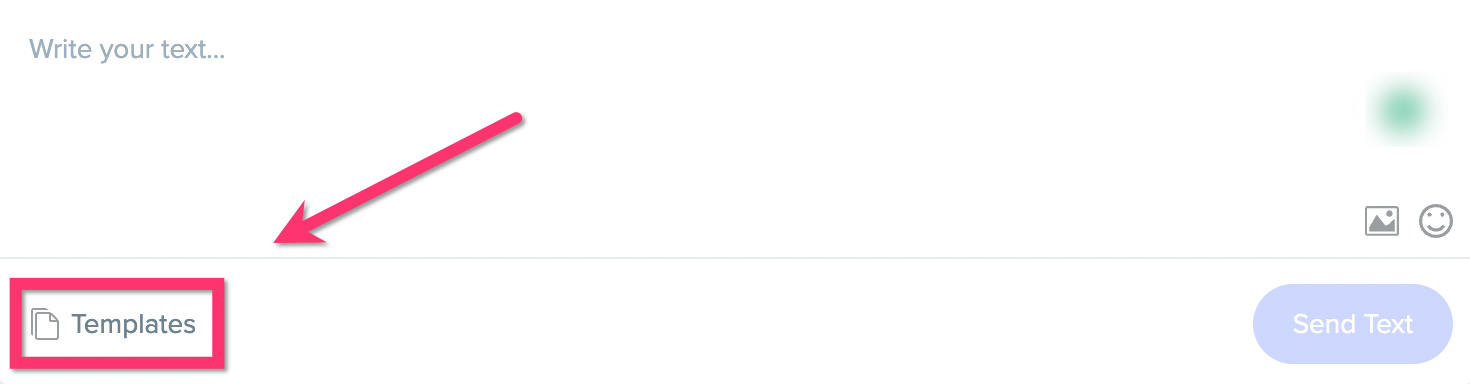Open smiley emoji selector in composer
Viewport: 1470px width, 384px height.
pyautogui.click(x=1436, y=221)
